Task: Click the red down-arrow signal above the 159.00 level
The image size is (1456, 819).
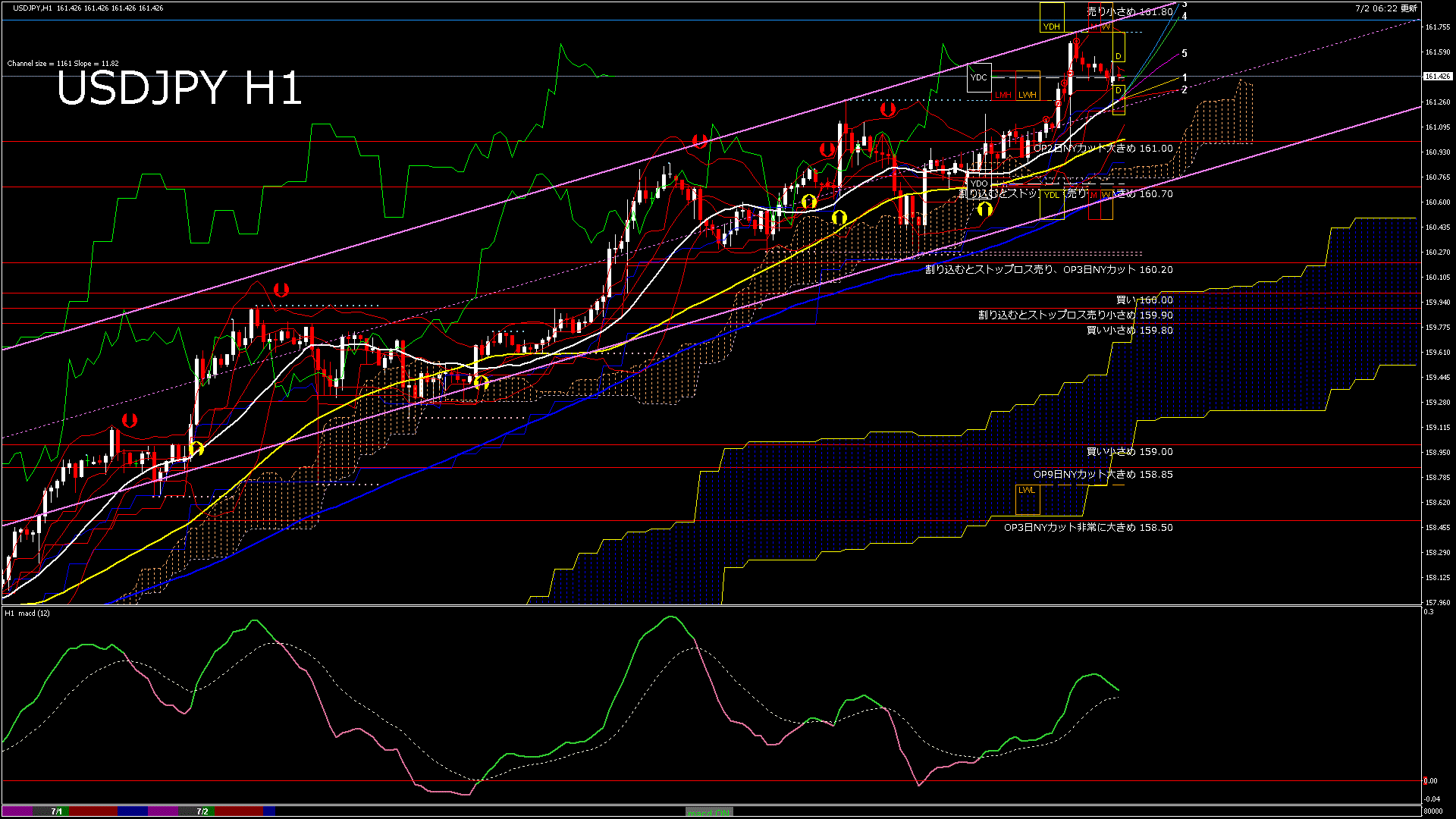Action: (x=130, y=419)
